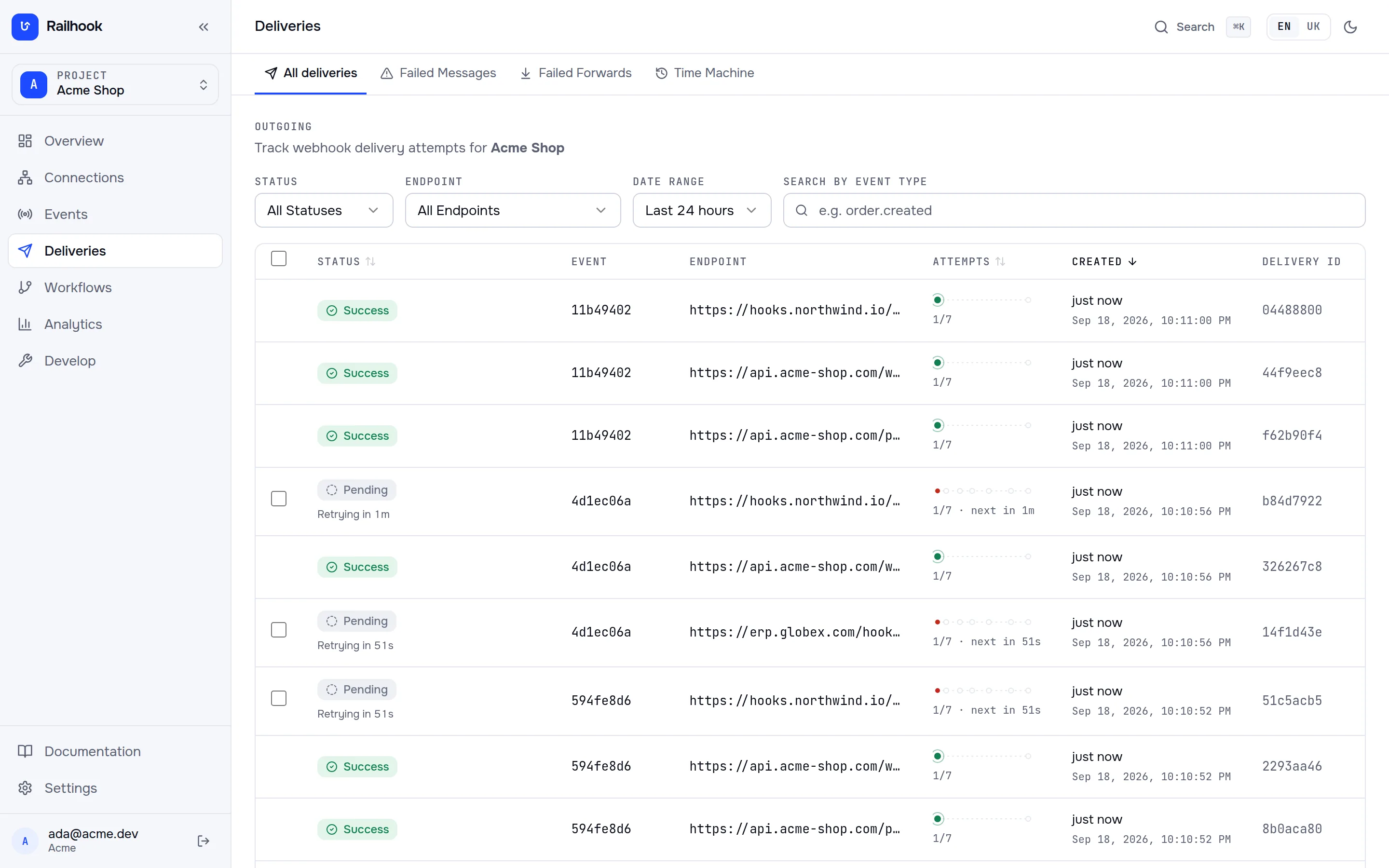Open the All Endpoints dropdown

tap(513, 210)
